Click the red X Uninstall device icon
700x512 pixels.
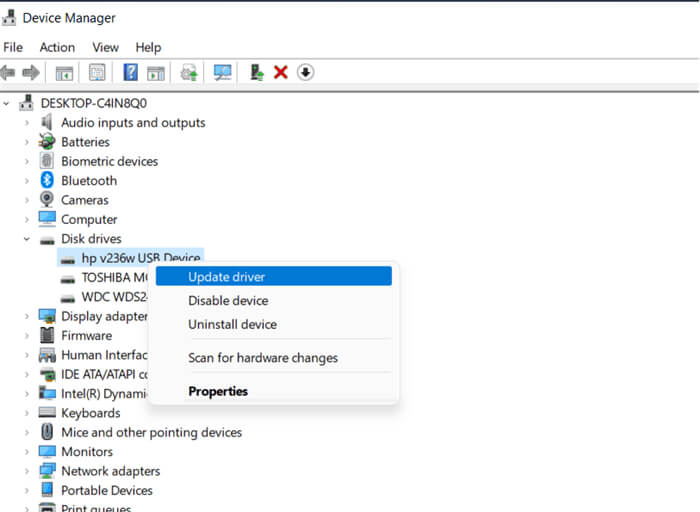(281, 72)
